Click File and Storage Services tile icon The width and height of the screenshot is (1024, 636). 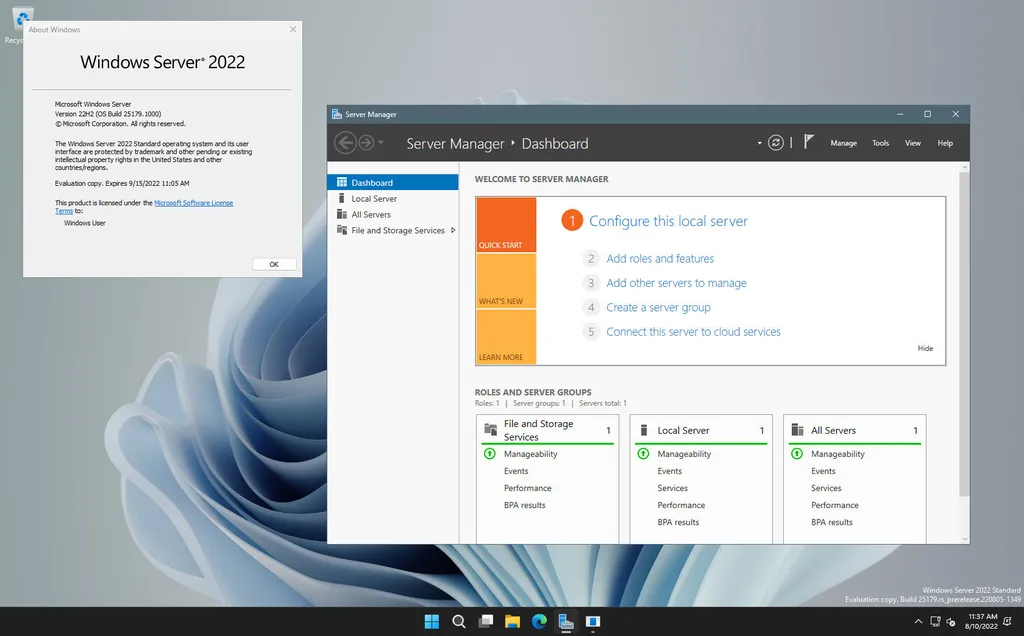coord(490,430)
